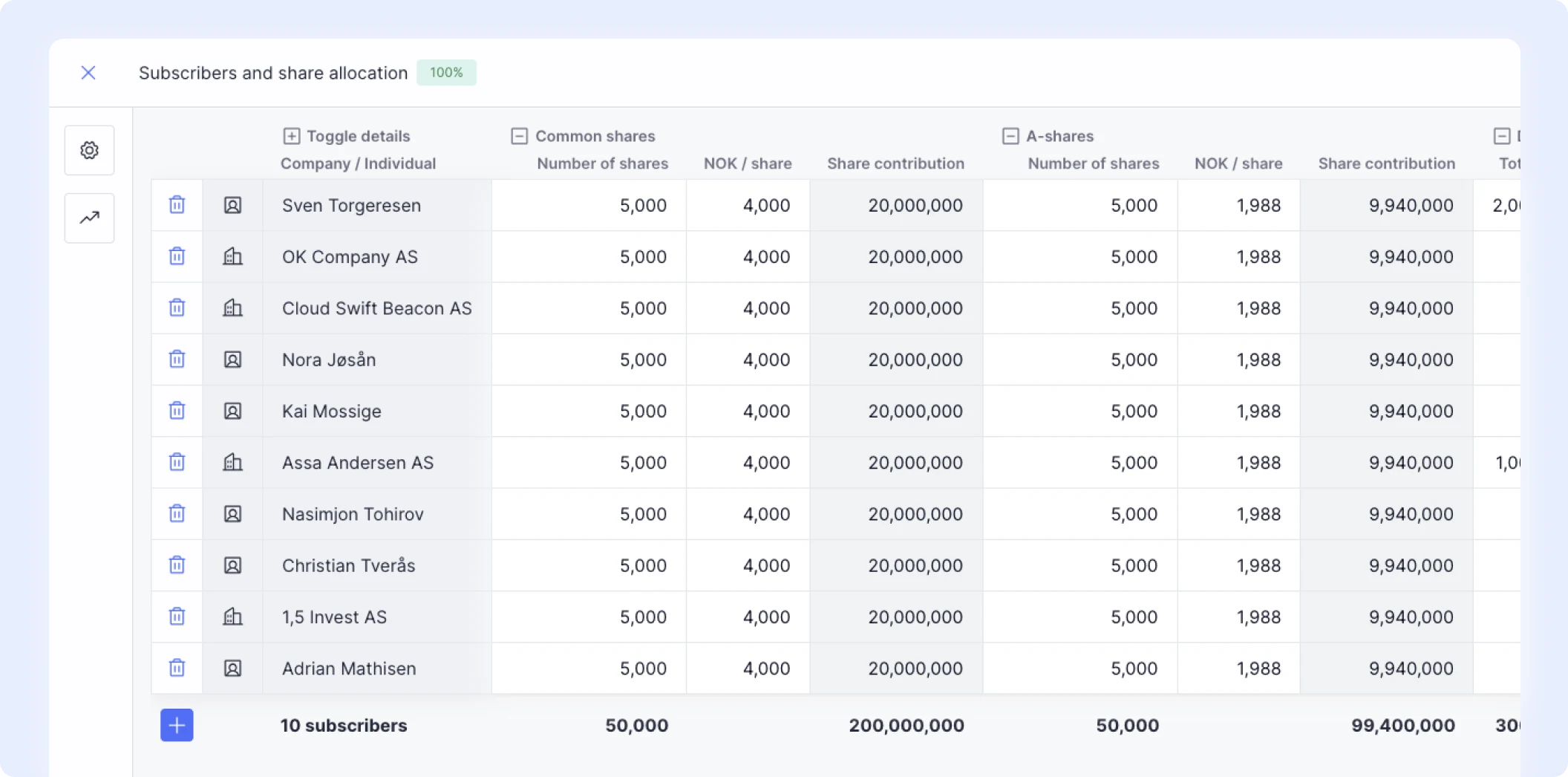Click the building icon for 1,5 Invest AS
The image size is (1568, 777).
[x=232, y=617]
